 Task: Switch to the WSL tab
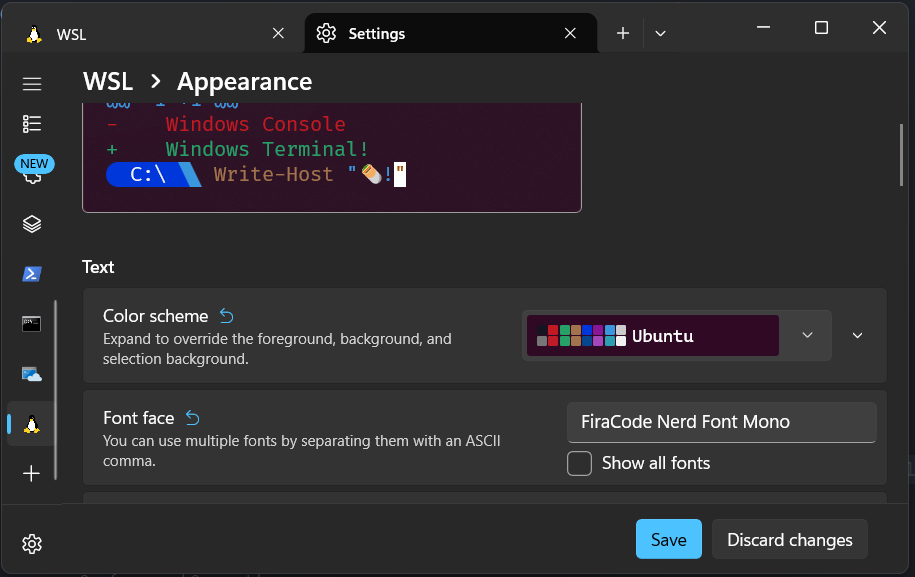pos(155,34)
